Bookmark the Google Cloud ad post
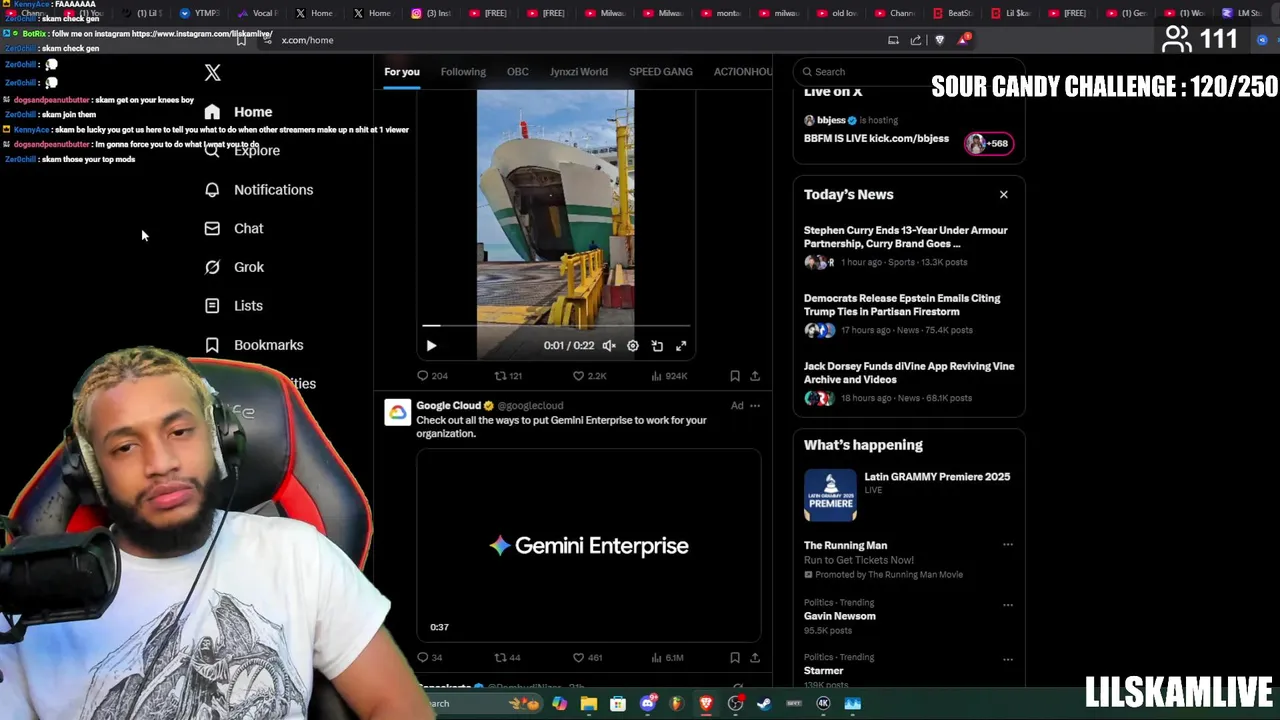This screenshot has height=720, width=1280. [735, 658]
